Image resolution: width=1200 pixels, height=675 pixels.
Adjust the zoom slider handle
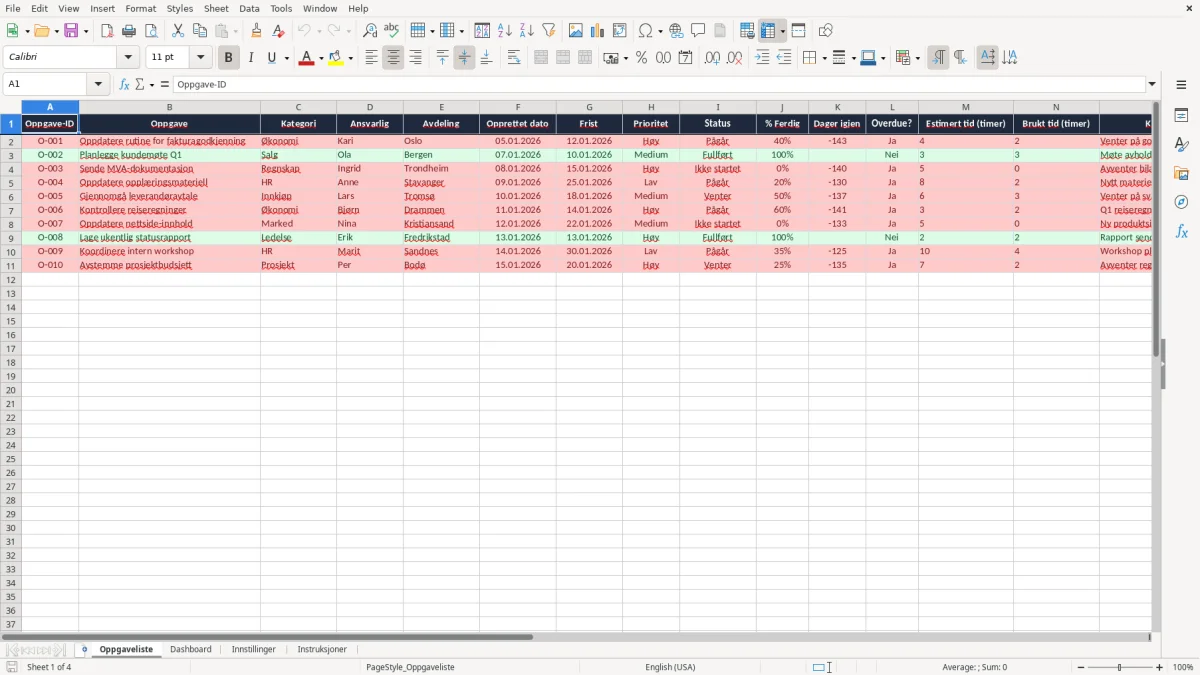1120,667
